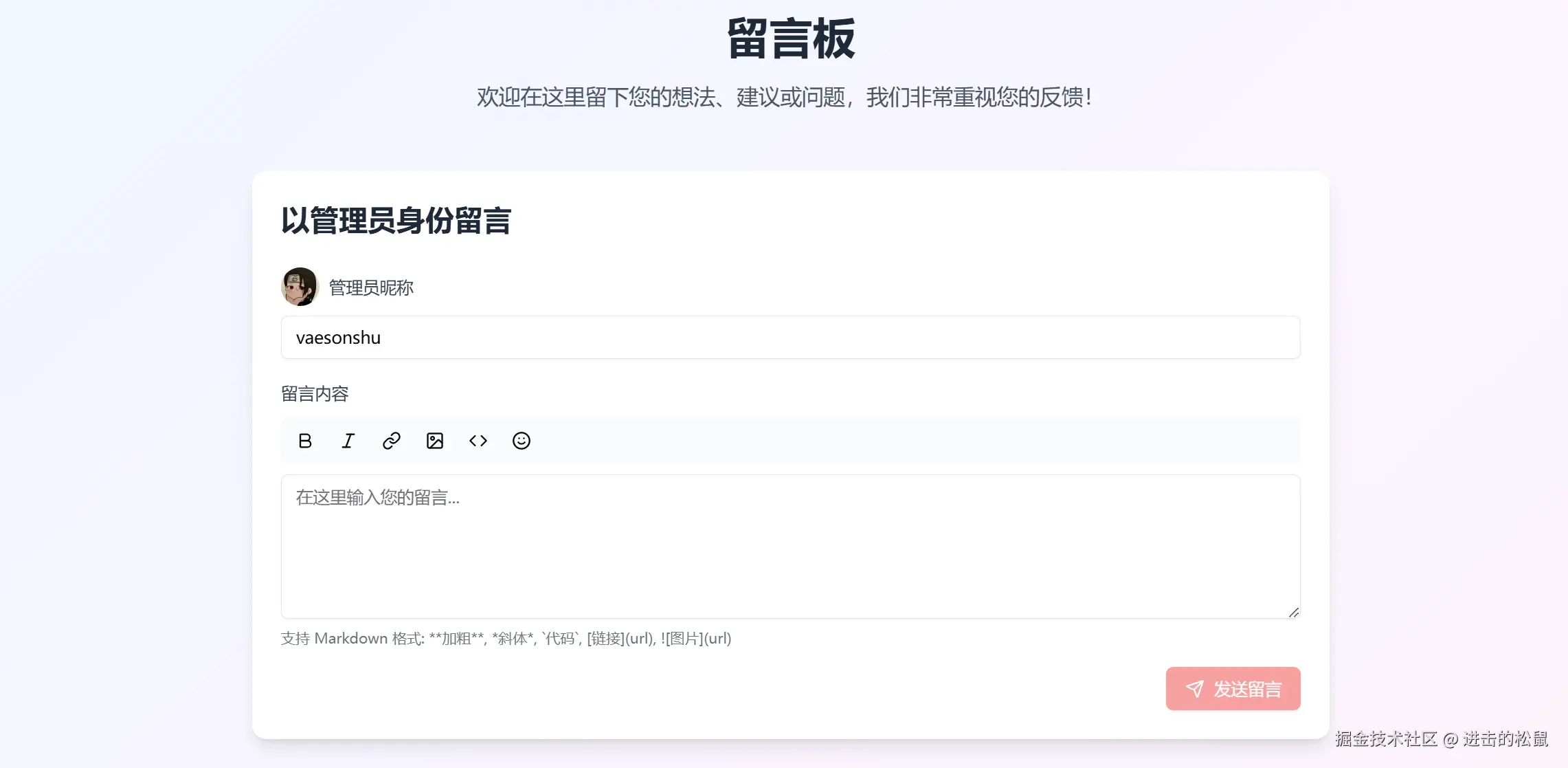Click the admin avatar picture

pyautogui.click(x=300, y=287)
